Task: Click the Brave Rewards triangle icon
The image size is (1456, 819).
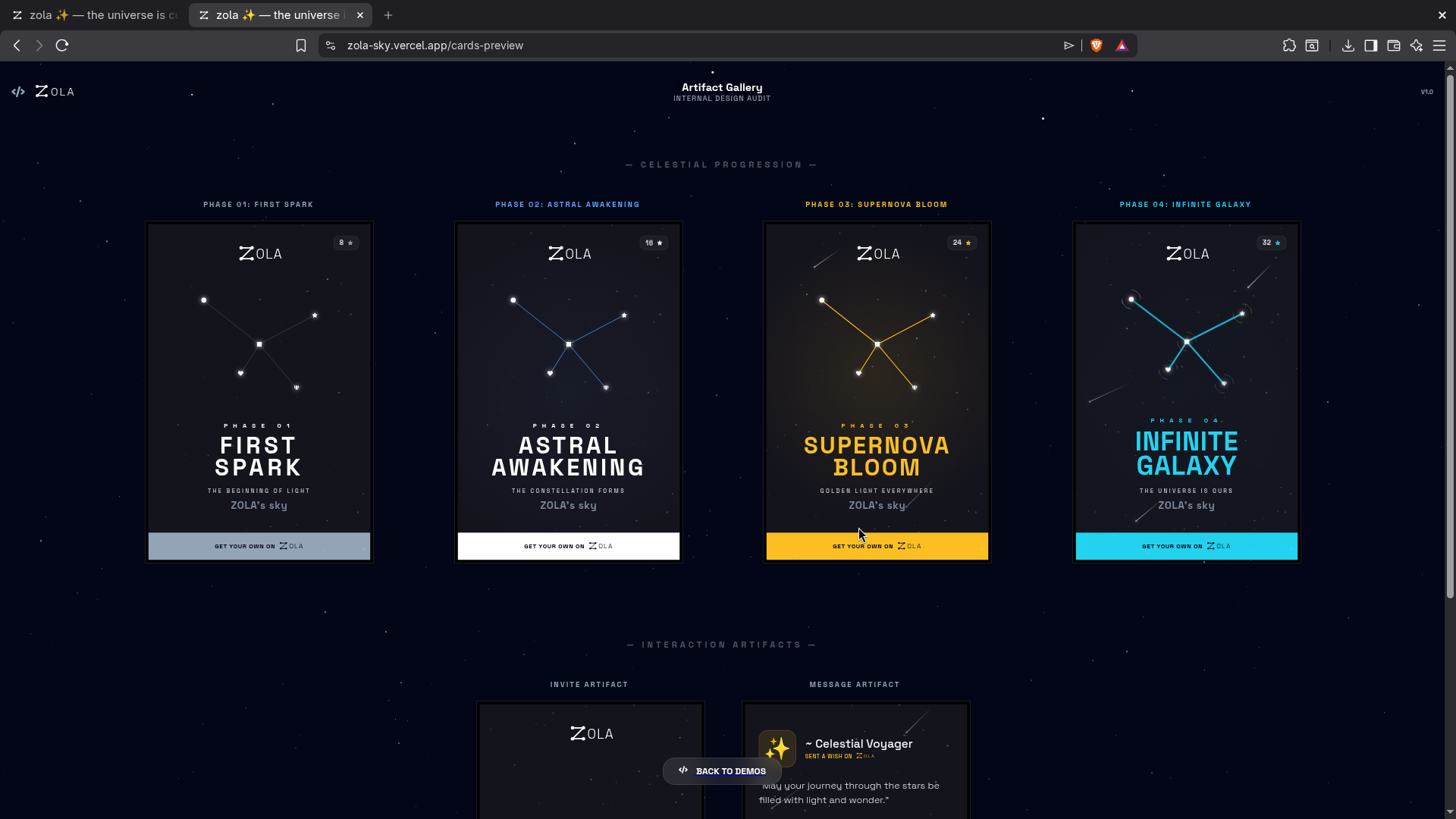Action: [x=1122, y=45]
